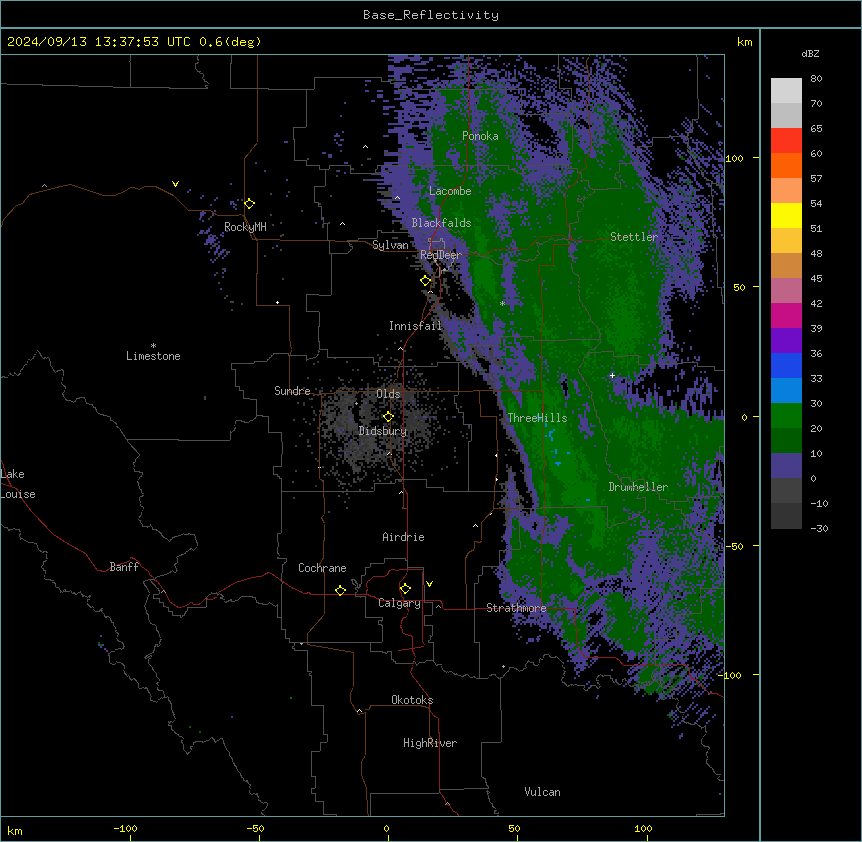Click the asterisk marker above Limestone label
Image resolution: width=862 pixels, height=842 pixels.
(153, 346)
